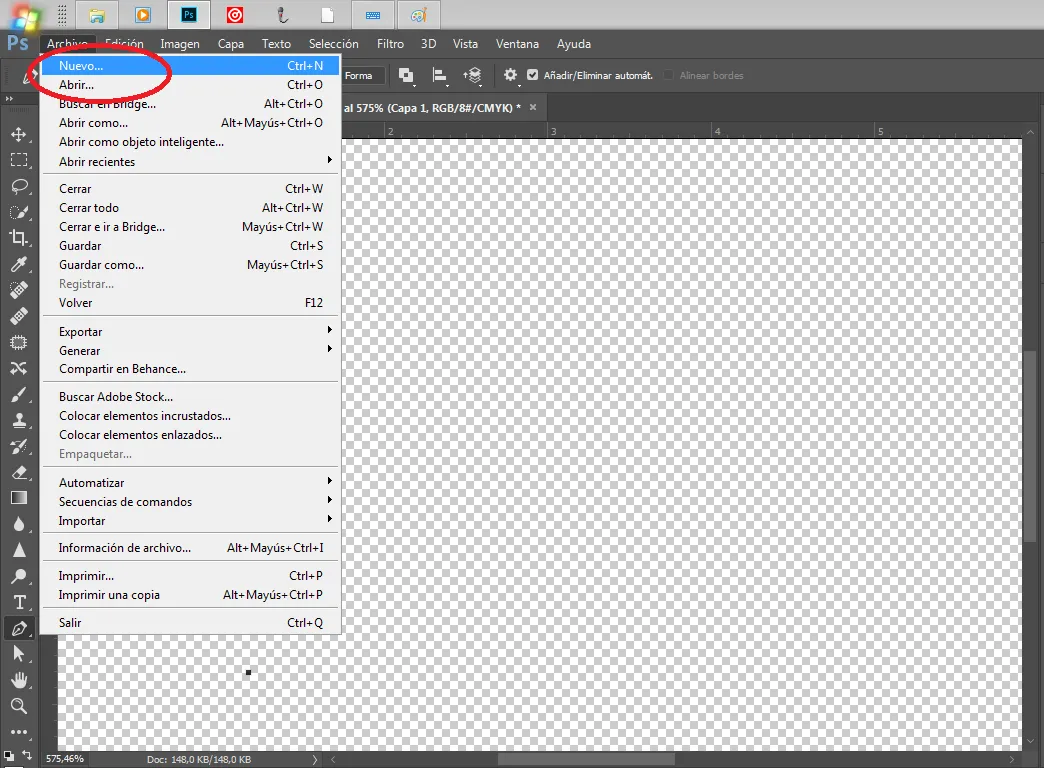
Task: Open the media player taskbar icon
Action: [x=143, y=15]
